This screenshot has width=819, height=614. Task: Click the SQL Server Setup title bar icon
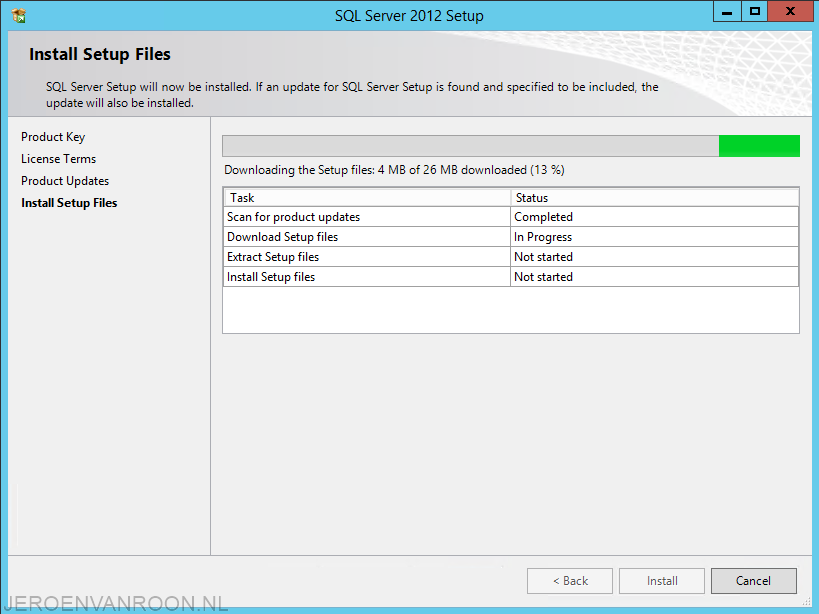(x=19, y=15)
